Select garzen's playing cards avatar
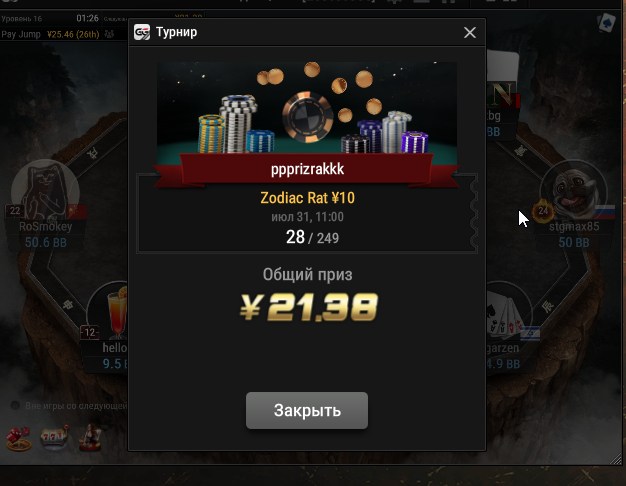 pos(508,312)
